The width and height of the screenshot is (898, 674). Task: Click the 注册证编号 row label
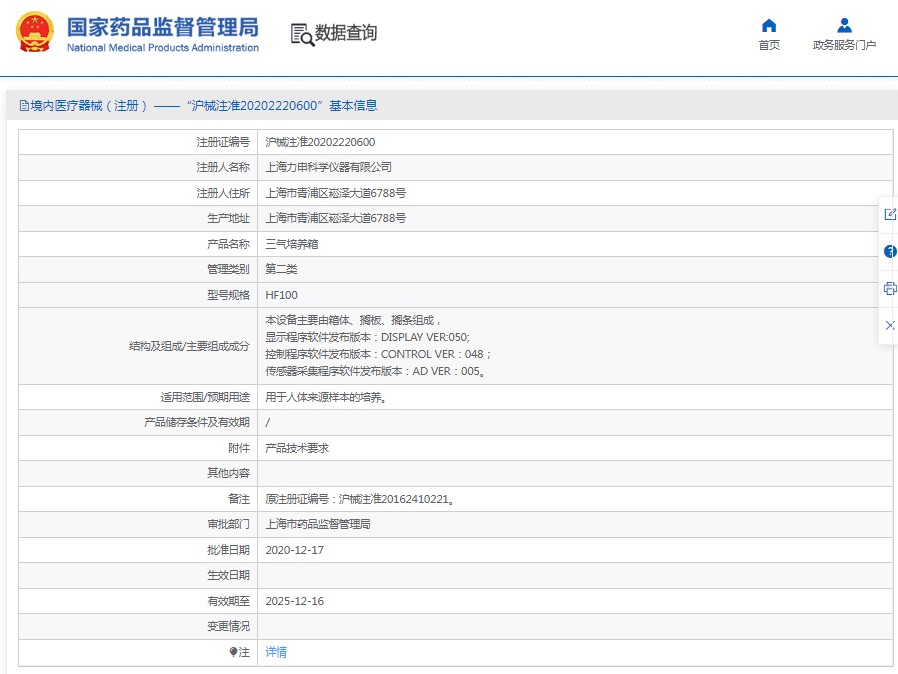[223, 142]
